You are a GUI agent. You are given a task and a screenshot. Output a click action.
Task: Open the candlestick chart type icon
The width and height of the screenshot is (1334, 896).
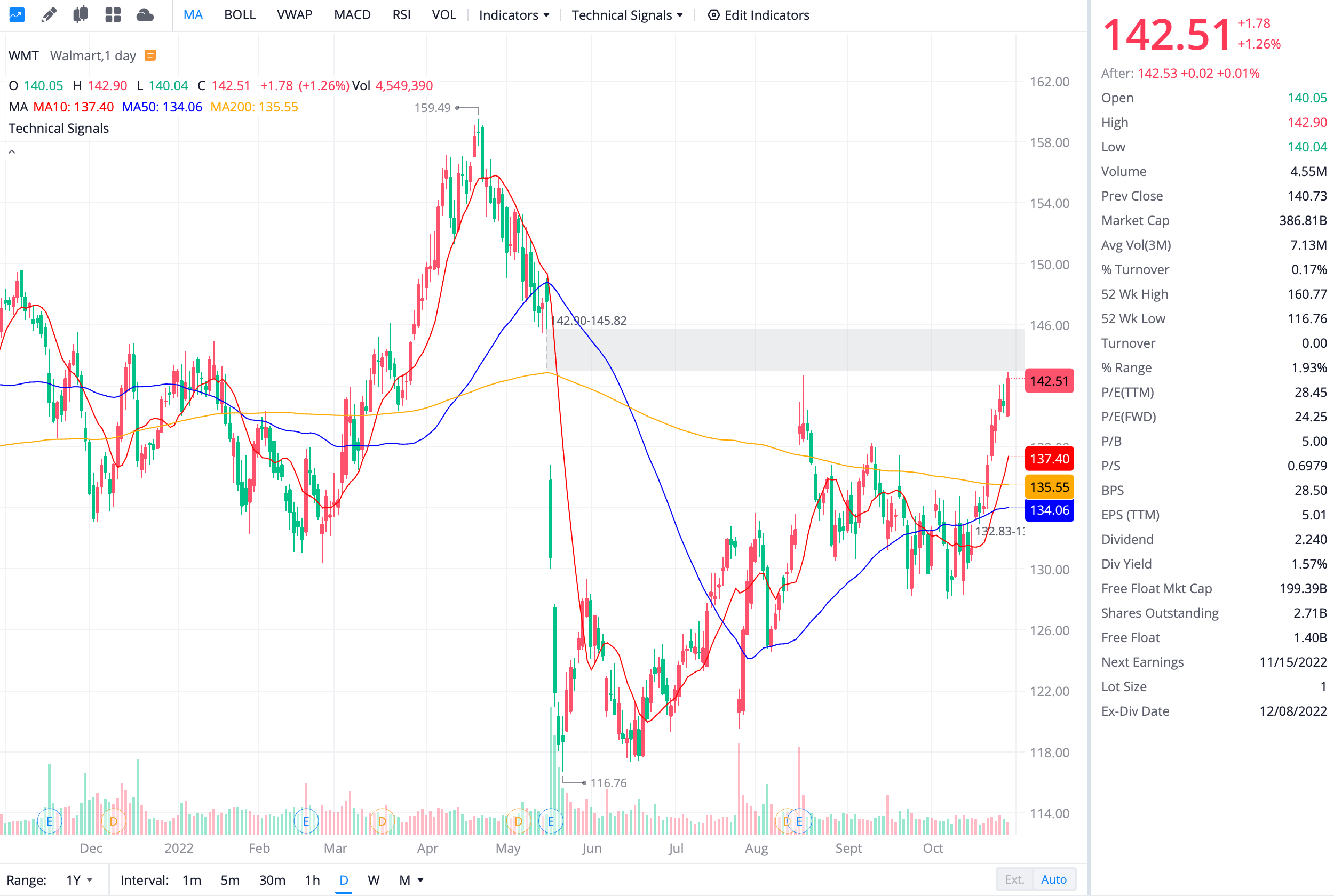coord(81,15)
